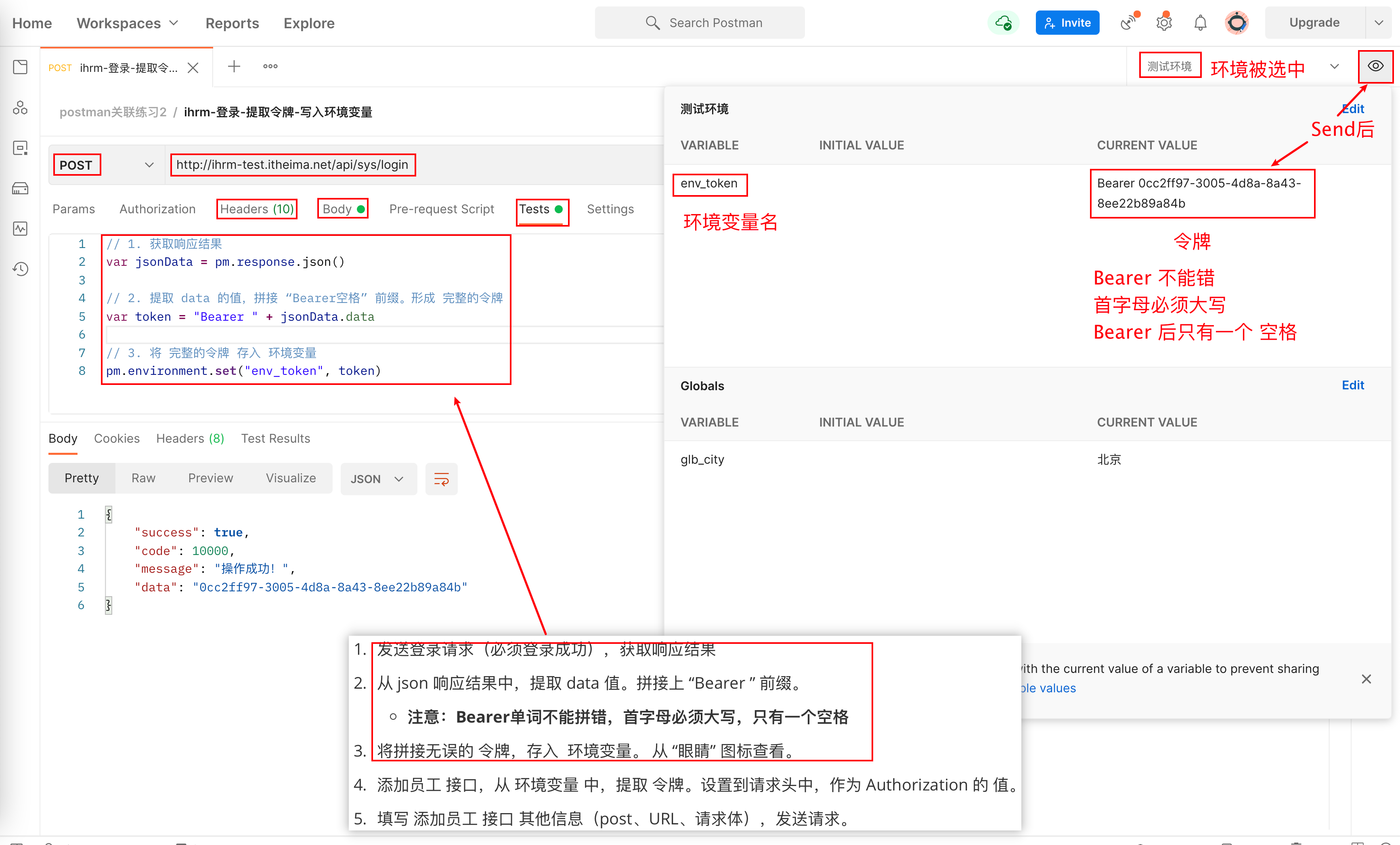Open the History sidebar icon
Image resolution: width=1400 pixels, height=845 pixels.
21,268
